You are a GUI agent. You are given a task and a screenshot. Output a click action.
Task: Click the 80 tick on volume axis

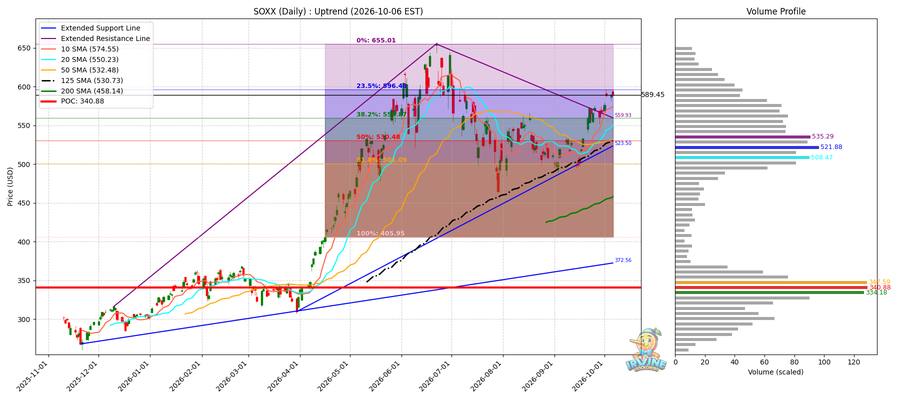pyautogui.click(x=795, y=362)
